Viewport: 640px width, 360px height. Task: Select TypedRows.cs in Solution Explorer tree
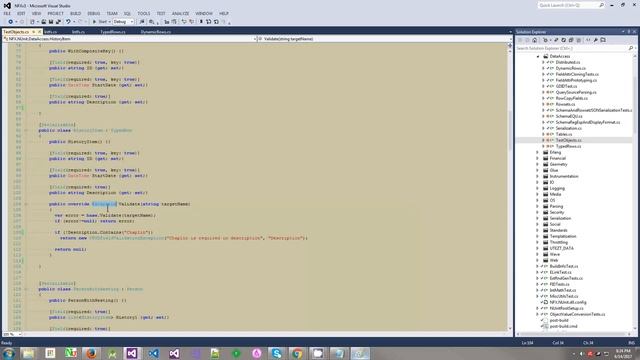tap(569, 146)
